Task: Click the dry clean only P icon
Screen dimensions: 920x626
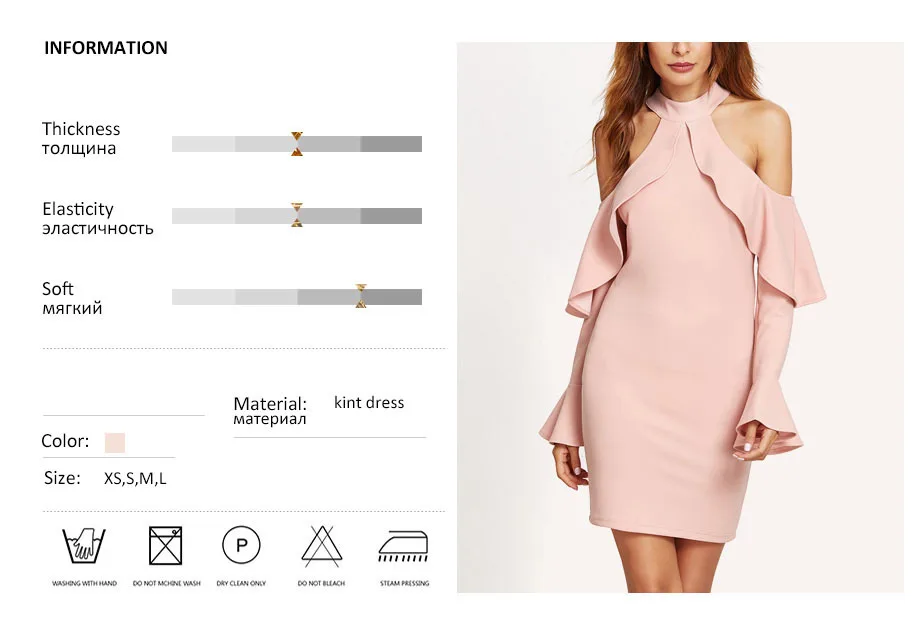Action: [x=241, y=545]
